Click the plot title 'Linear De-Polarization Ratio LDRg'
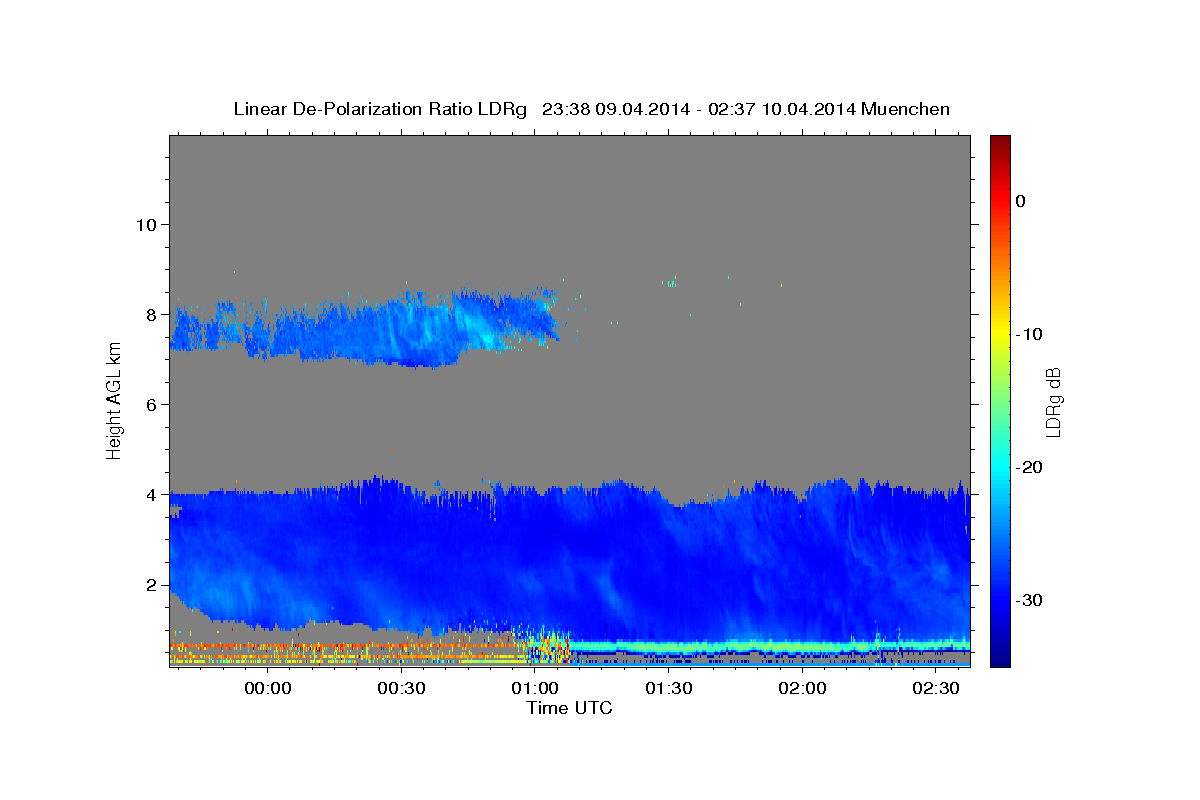 pyautogui.click(x=380, y=109)
